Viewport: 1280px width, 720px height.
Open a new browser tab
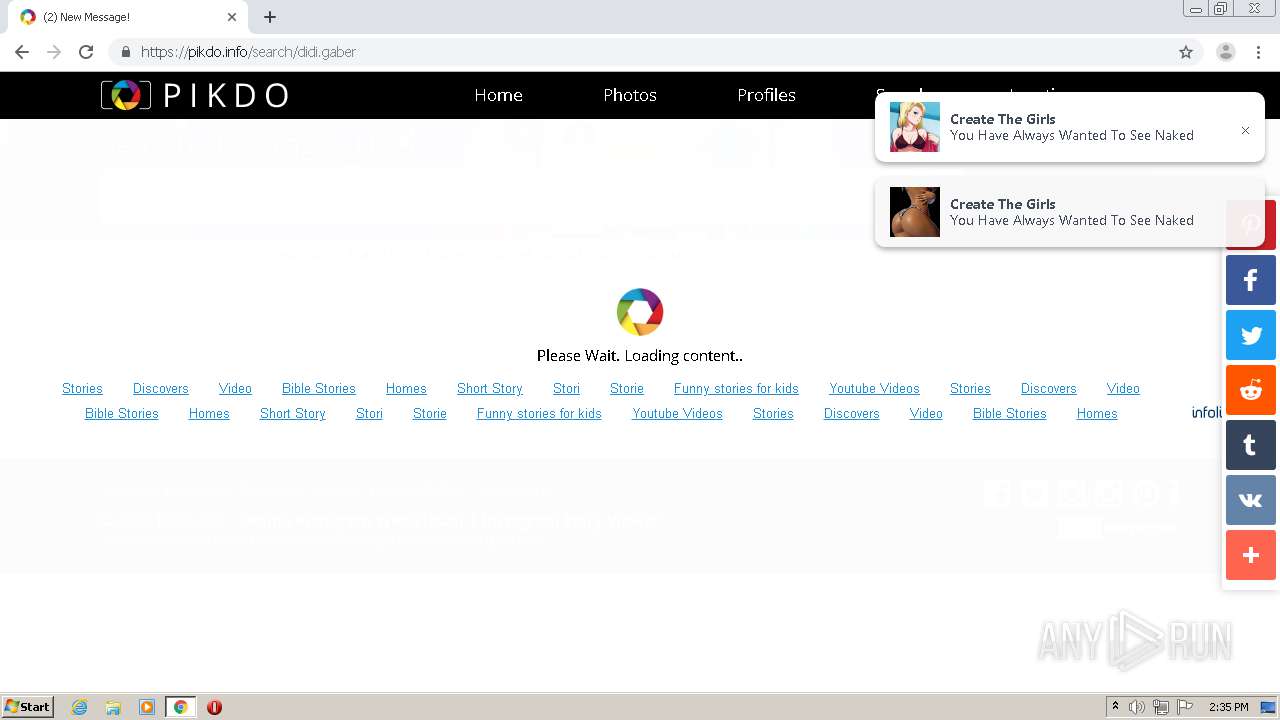point(270,17)
